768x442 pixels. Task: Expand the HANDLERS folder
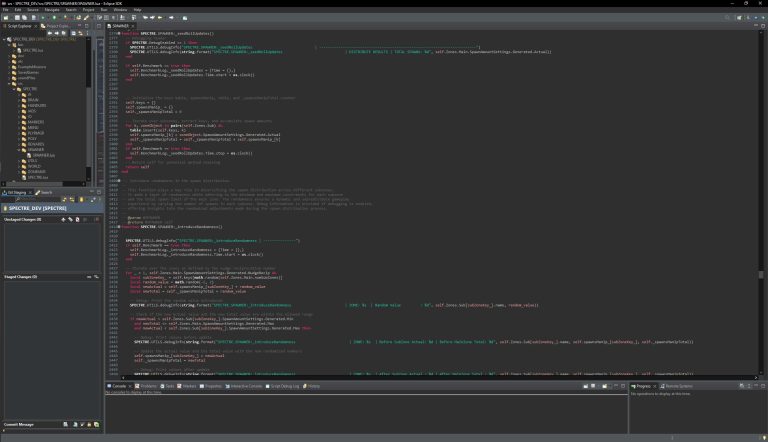pos(19,105)
